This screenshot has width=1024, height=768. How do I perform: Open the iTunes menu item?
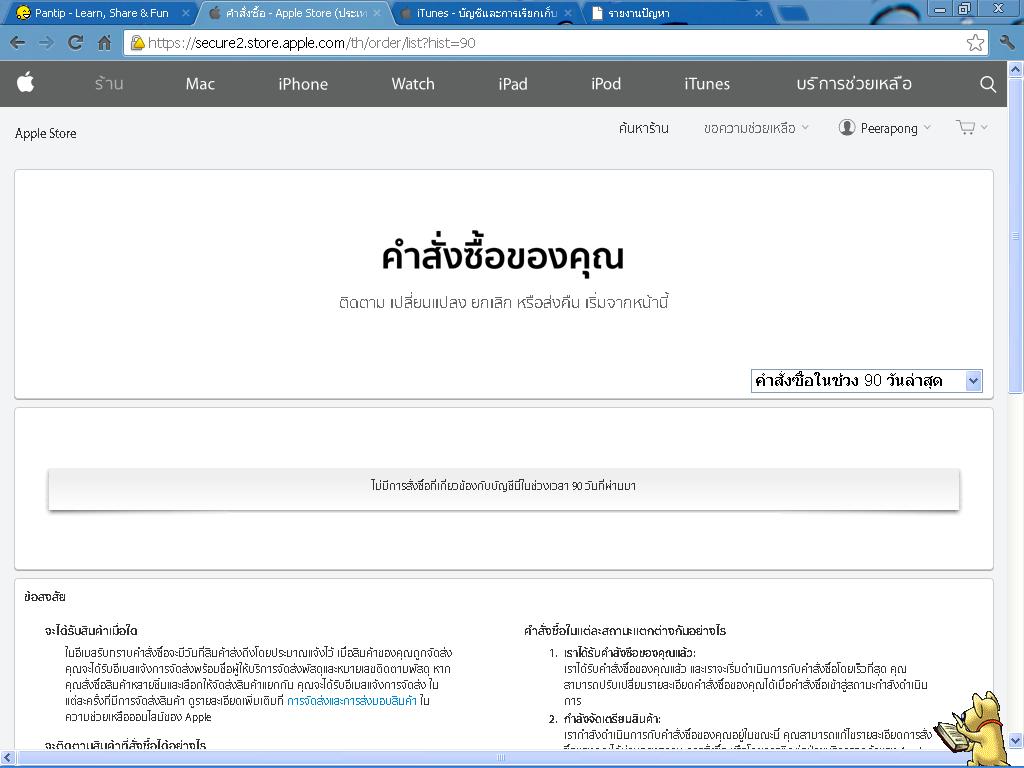point(707,84)
